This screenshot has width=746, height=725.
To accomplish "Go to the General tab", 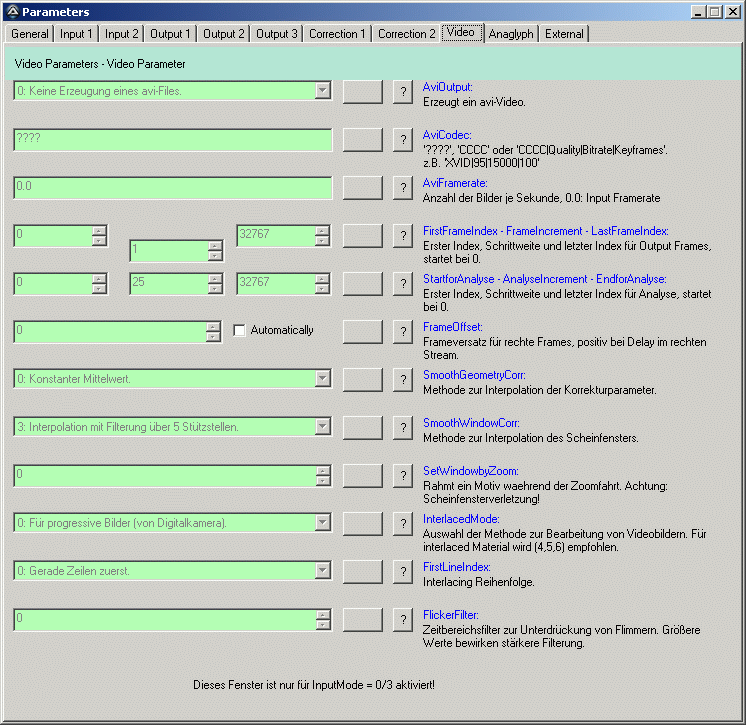I will click(30, 34).
